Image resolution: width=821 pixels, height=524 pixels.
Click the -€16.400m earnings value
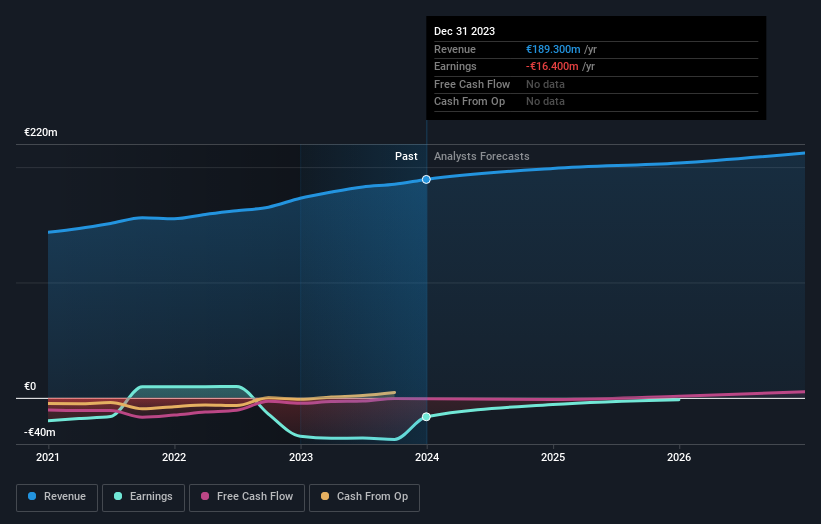tap(552, 66)
